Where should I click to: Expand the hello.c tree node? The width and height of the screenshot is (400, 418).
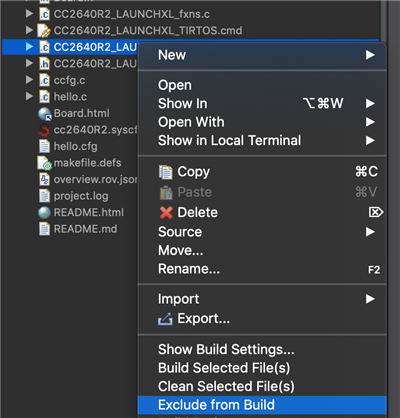(x=29, y=96)
